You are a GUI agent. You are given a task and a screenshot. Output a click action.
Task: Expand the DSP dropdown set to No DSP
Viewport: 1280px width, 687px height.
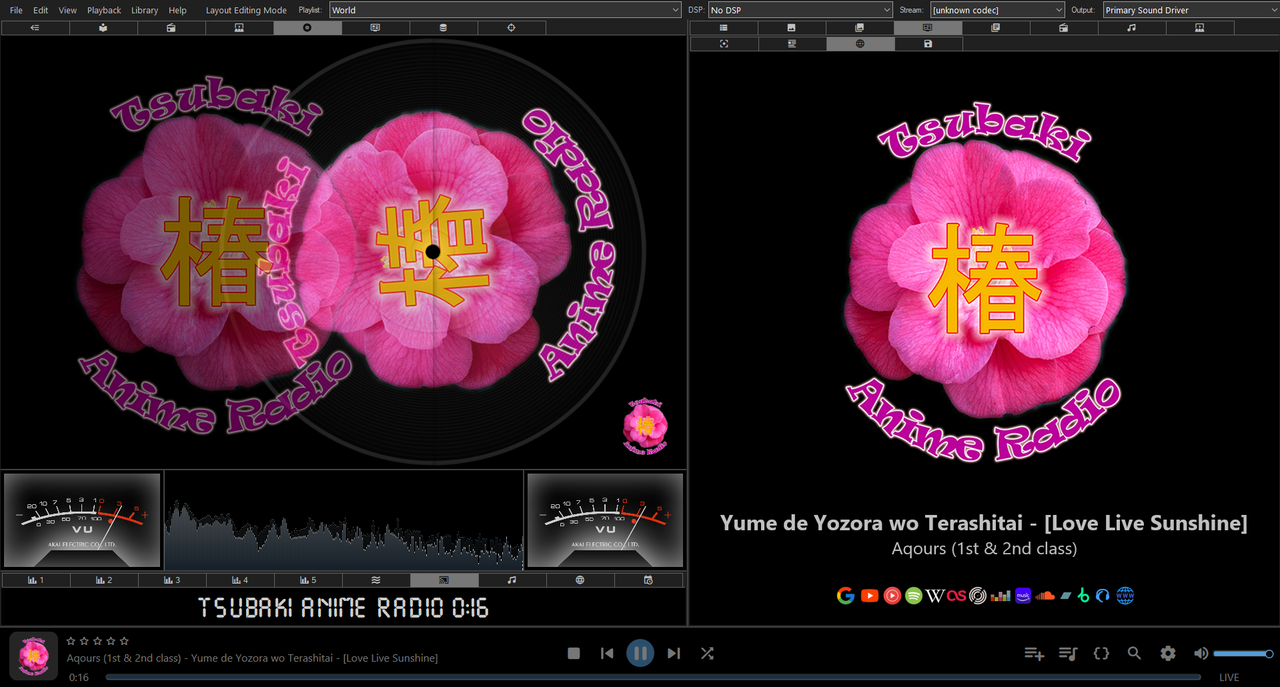point(800,10)
